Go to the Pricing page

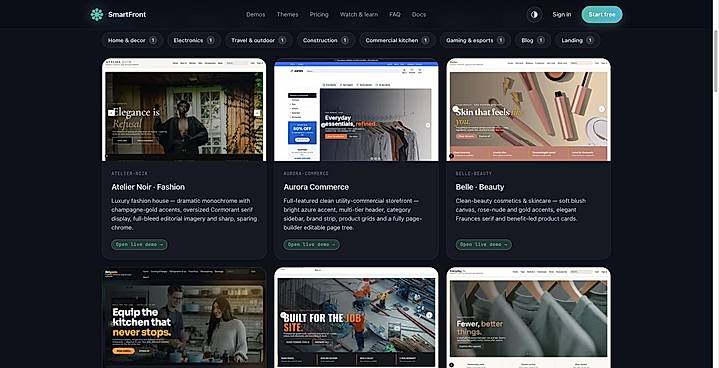click(319, 15)
